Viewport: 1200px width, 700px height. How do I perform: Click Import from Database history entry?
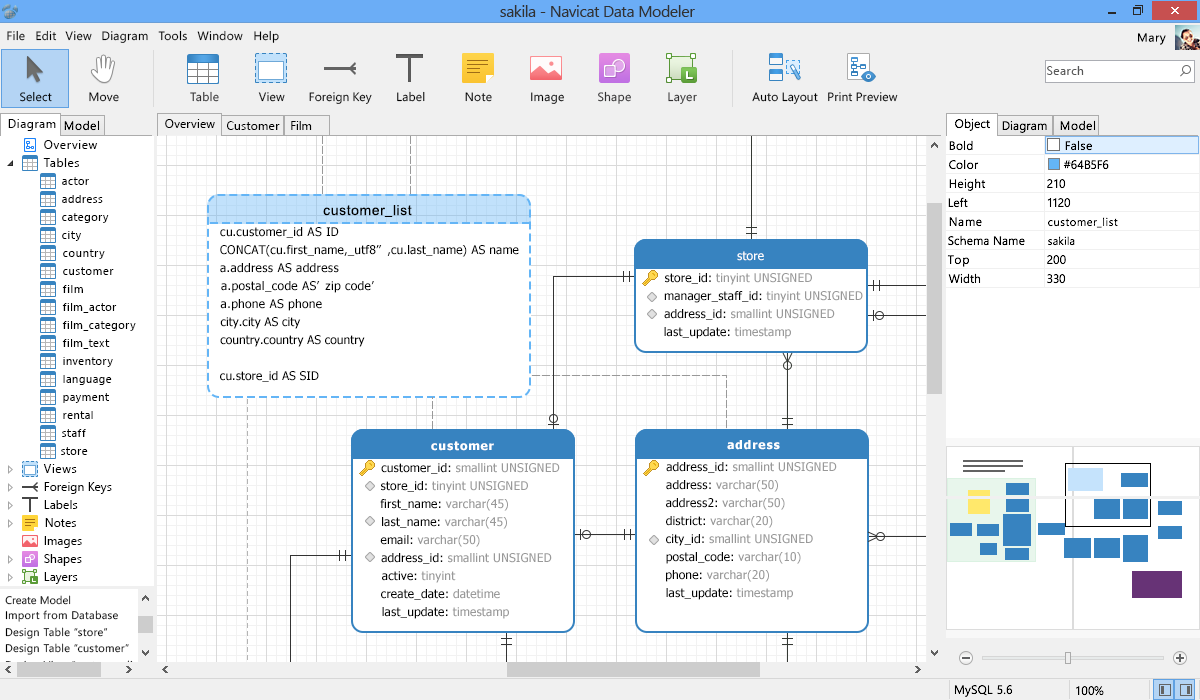click(x=62, y=616)
